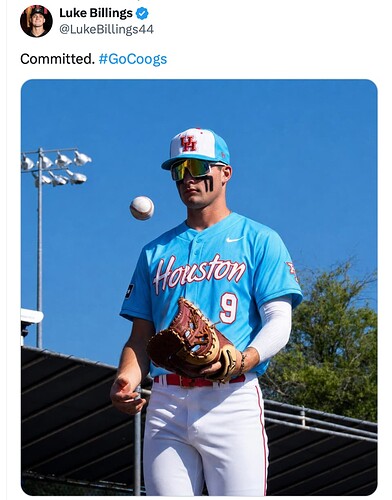392x500 pixels.
Task: Click the player's open tossing hand
Action: (x=127, y=395)
